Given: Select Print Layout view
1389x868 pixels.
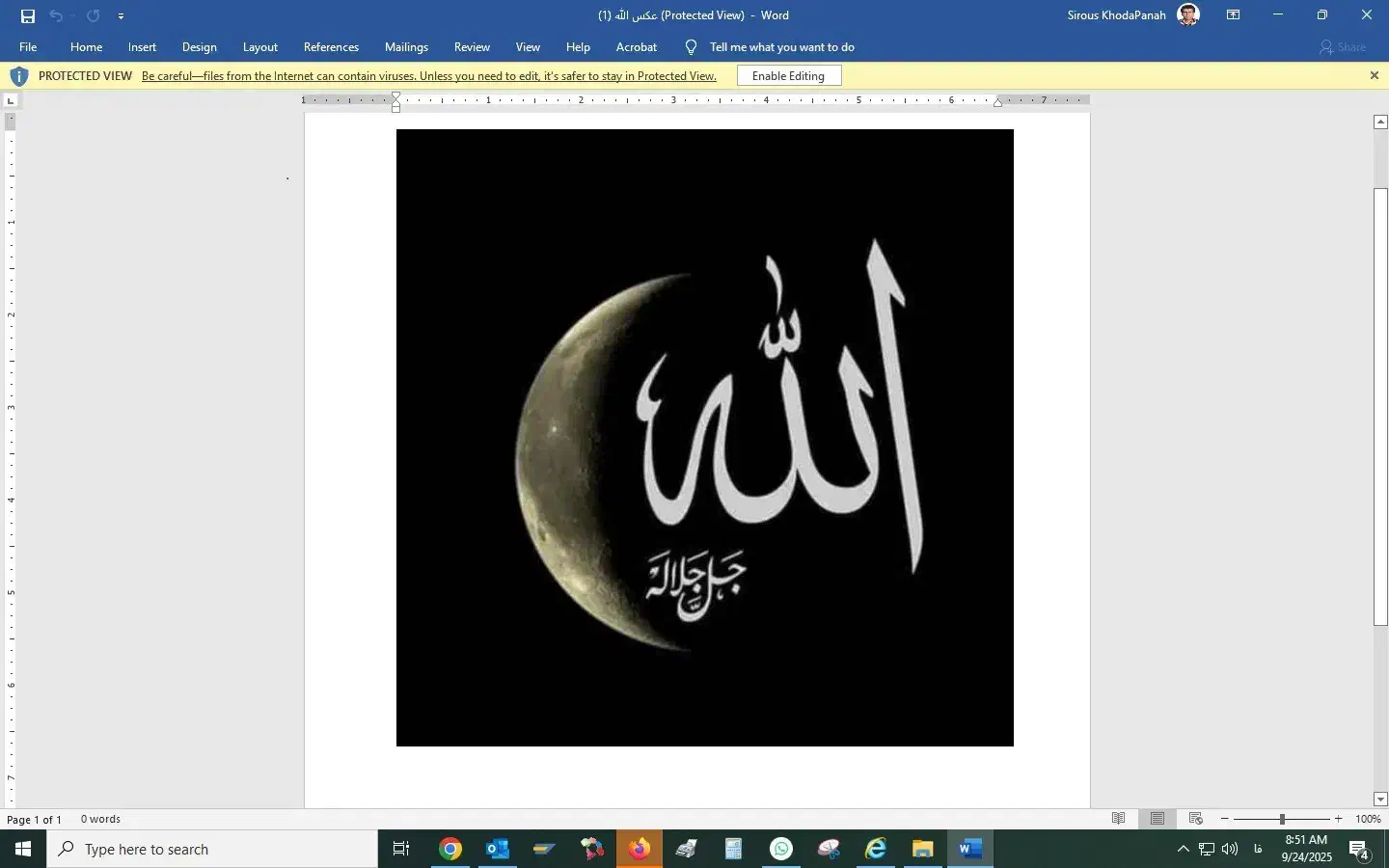Looking at the screenshot, I should click(x=1157, y=819).
